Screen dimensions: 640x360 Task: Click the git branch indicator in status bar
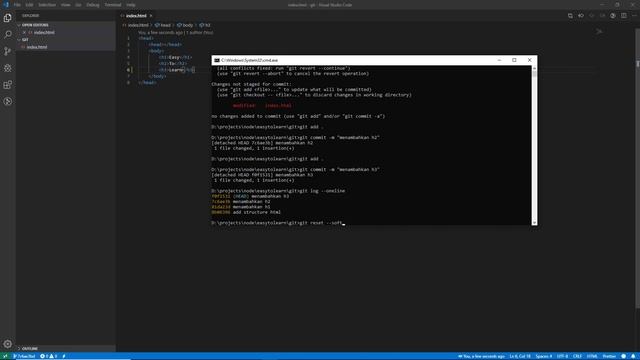24,356
